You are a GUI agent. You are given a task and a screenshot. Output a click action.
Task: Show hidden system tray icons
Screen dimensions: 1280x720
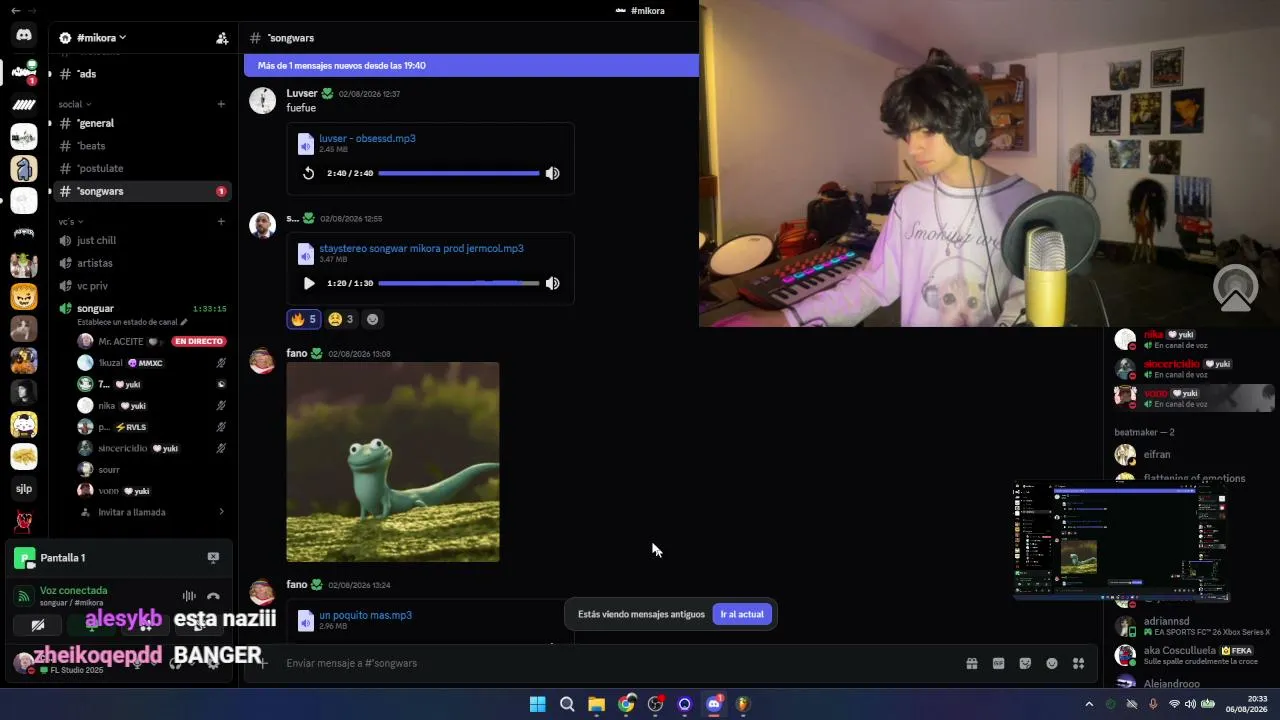pos(1089,704)
